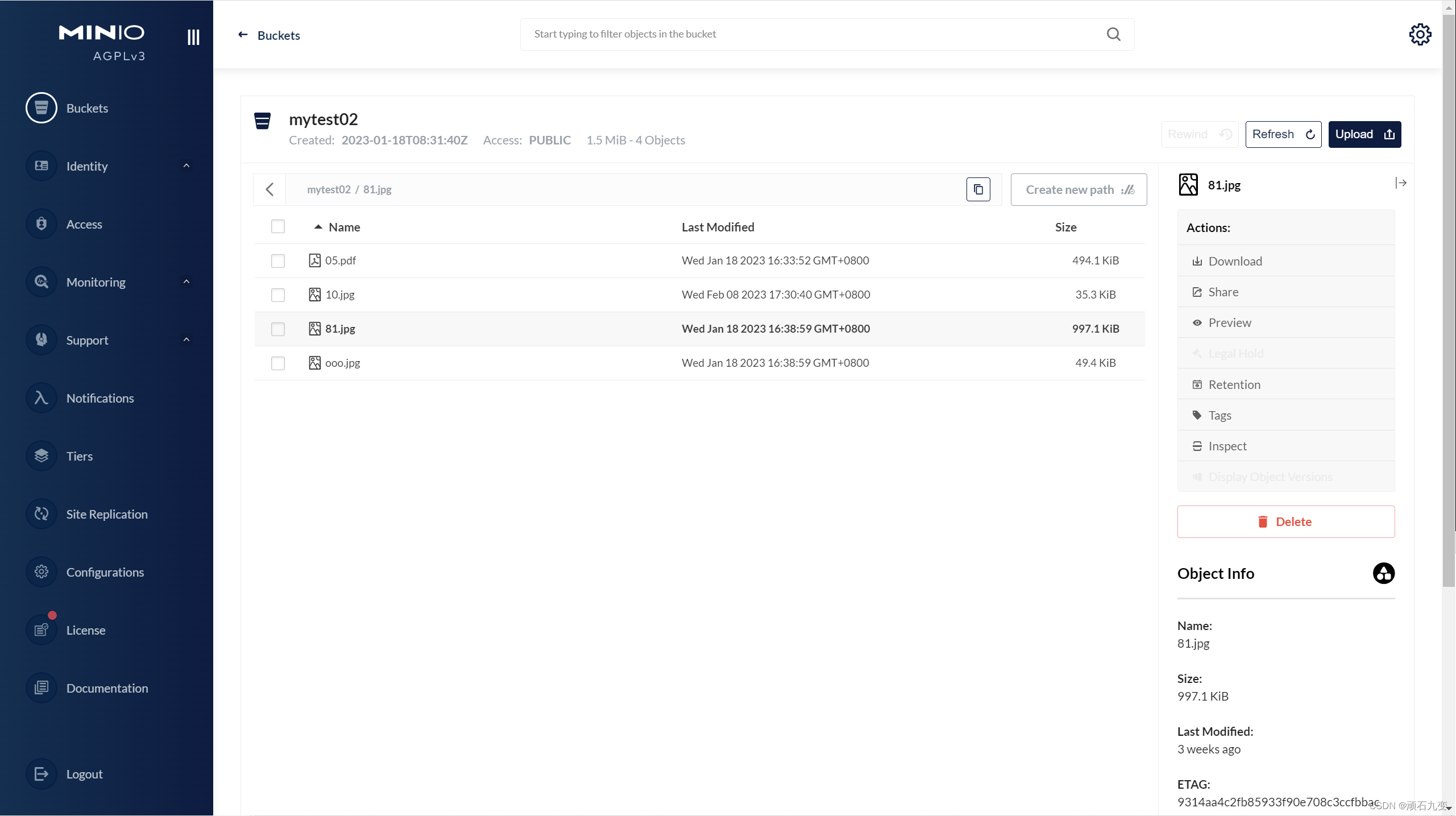Click Create new path button
Viewport: 1456px width, 816px height.
pos(1078,189)
